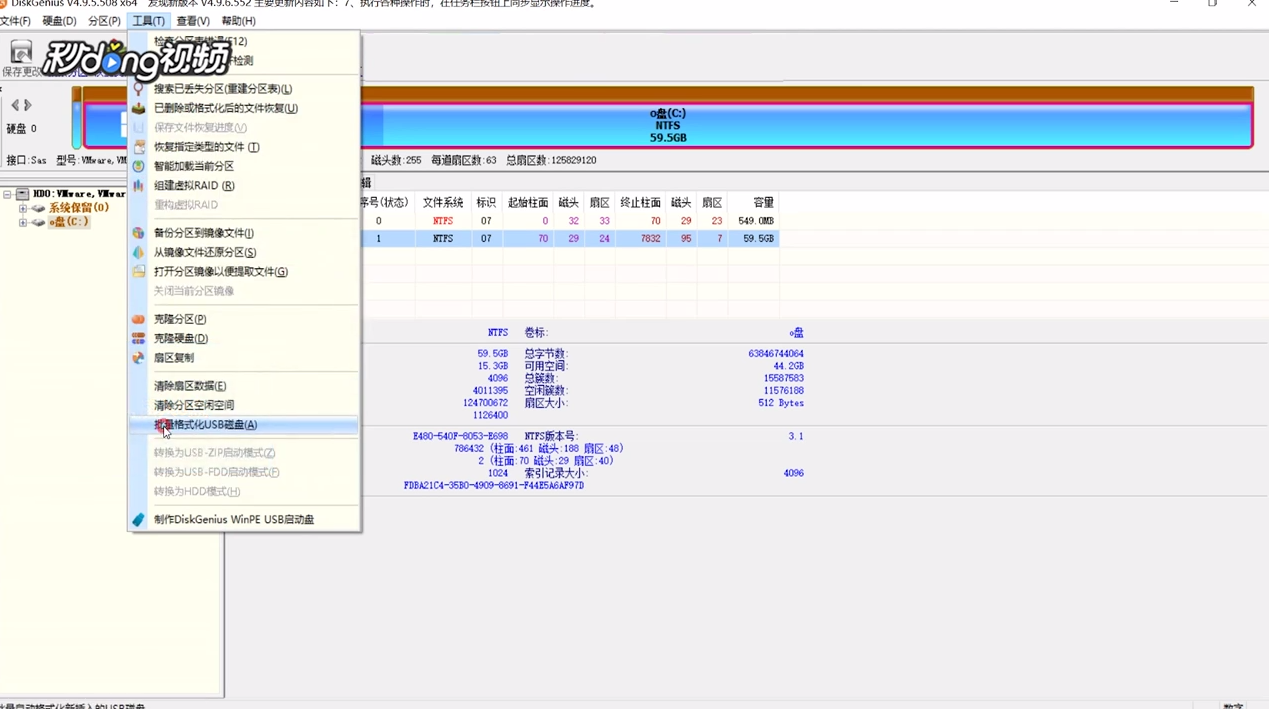Click the 从镜像文件还原分区 icon

[138, 252]
